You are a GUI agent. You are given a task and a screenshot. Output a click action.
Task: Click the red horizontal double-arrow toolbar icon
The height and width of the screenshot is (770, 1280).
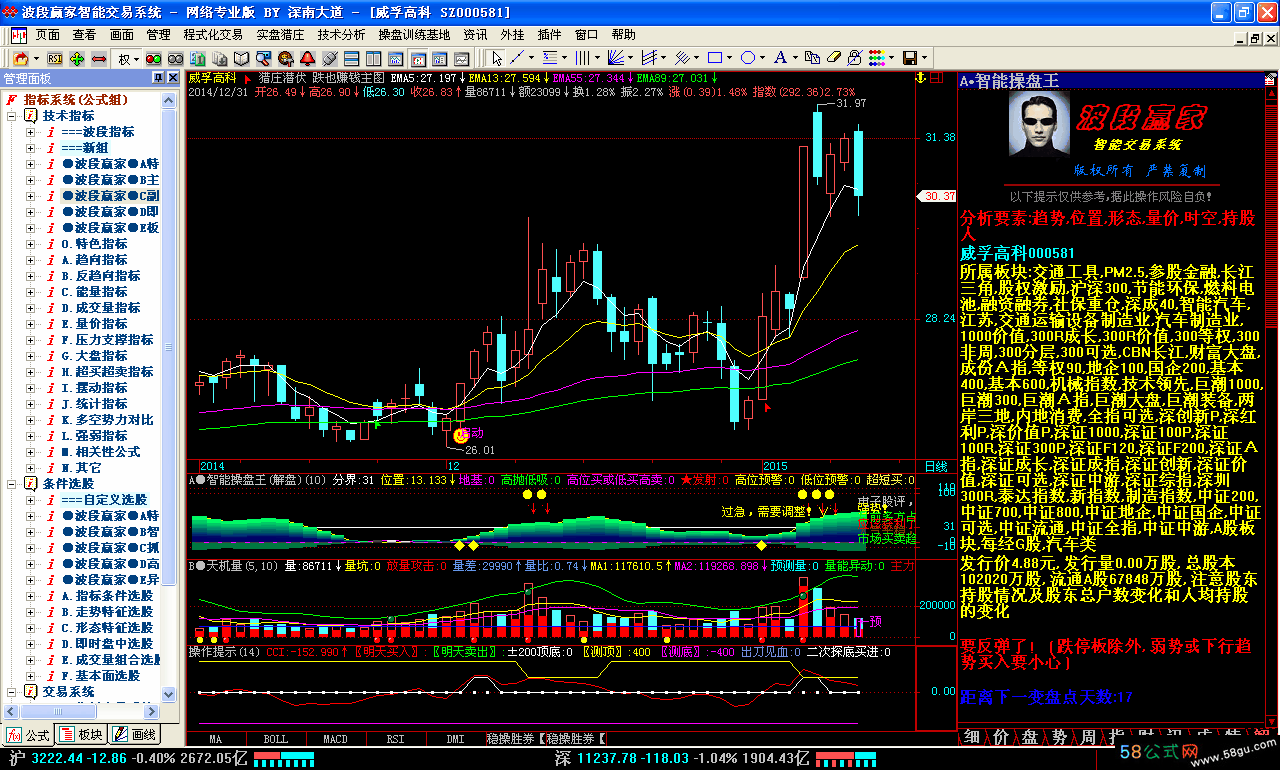[x=99, y=58]
